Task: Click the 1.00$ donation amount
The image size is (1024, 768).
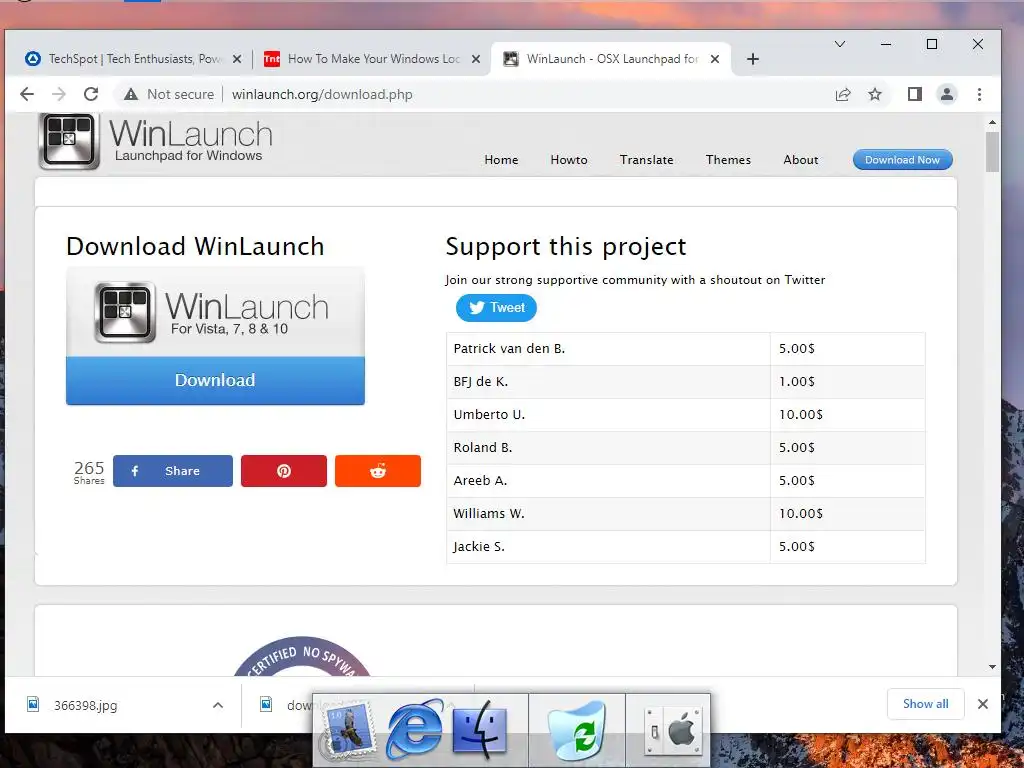Action: tap(797, 381)
